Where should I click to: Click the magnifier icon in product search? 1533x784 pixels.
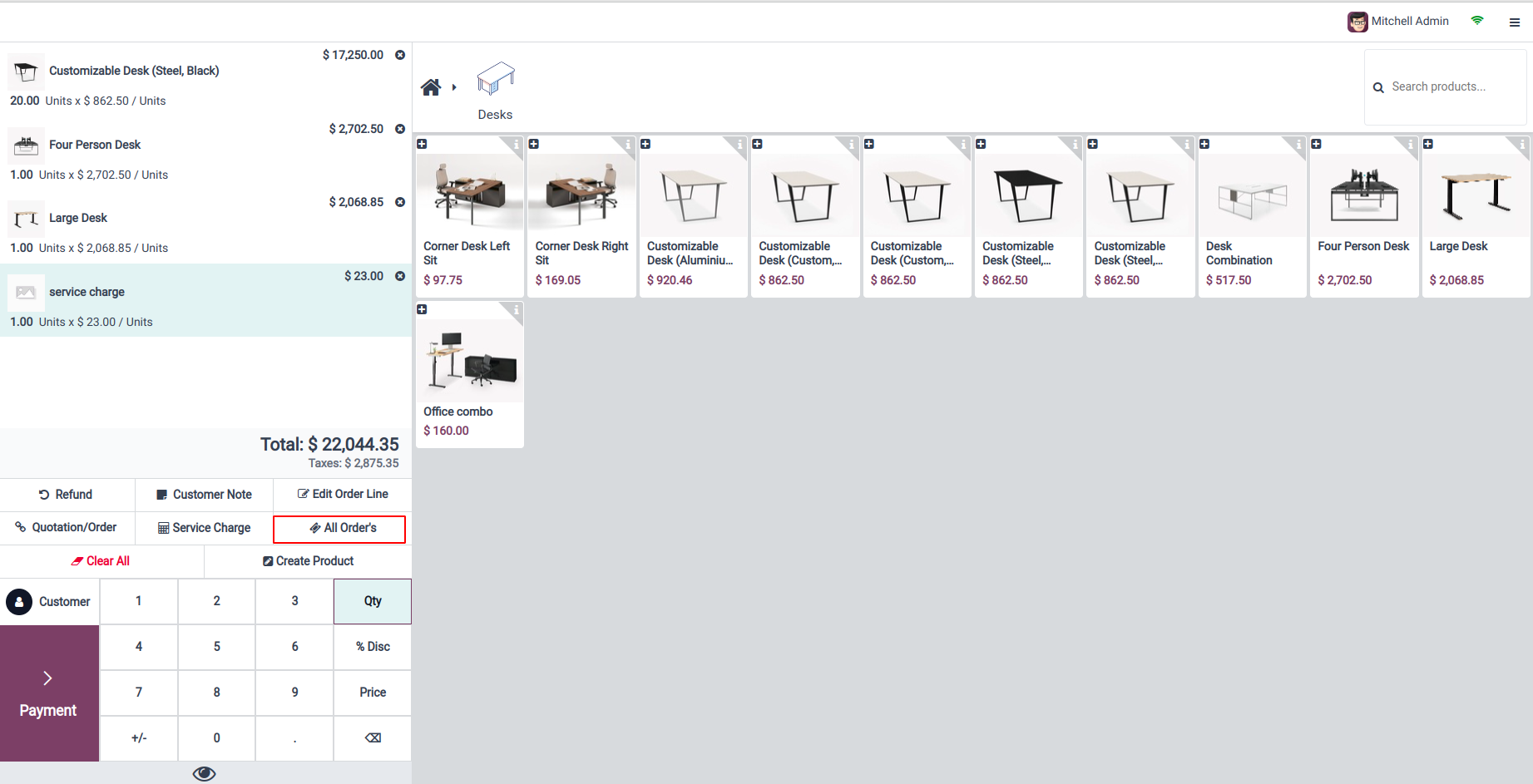click(x=1378, y=87)
